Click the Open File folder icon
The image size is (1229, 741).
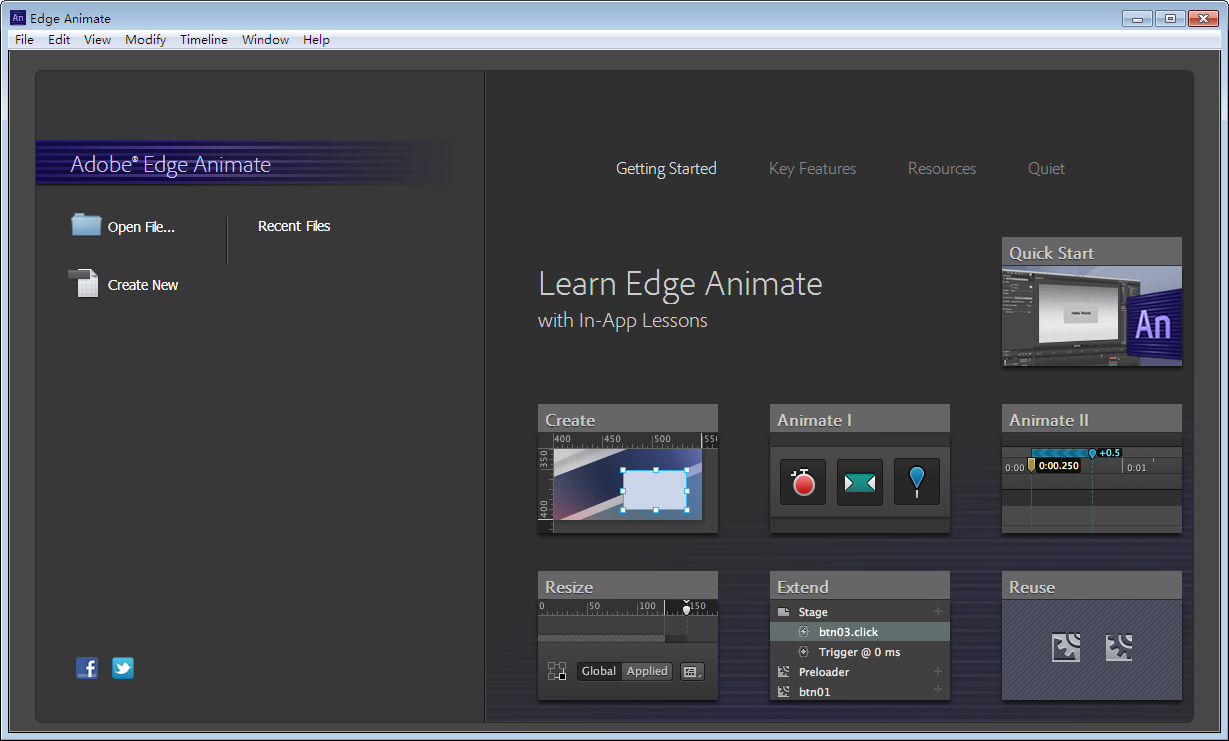click(x=86, y=225)
